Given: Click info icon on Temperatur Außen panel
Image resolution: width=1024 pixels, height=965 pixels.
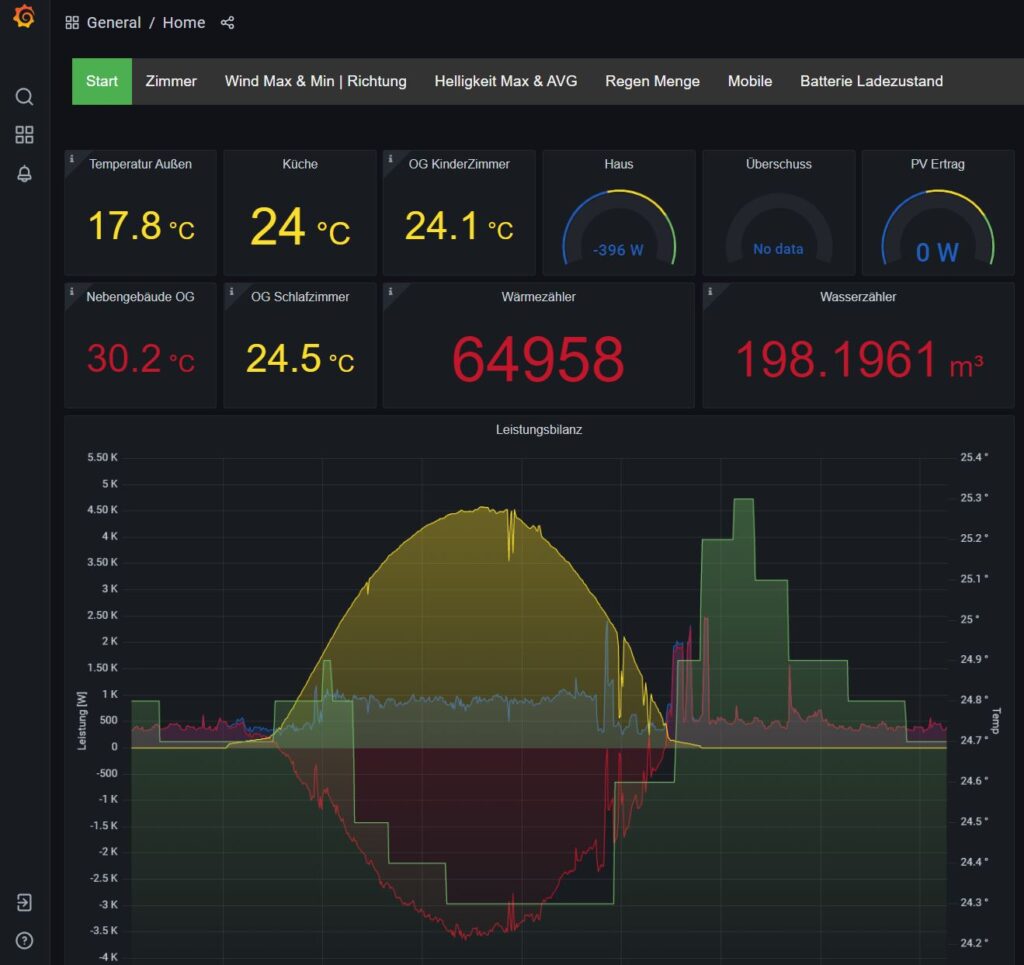Looking at the screenshot, I should pos(72,159).
